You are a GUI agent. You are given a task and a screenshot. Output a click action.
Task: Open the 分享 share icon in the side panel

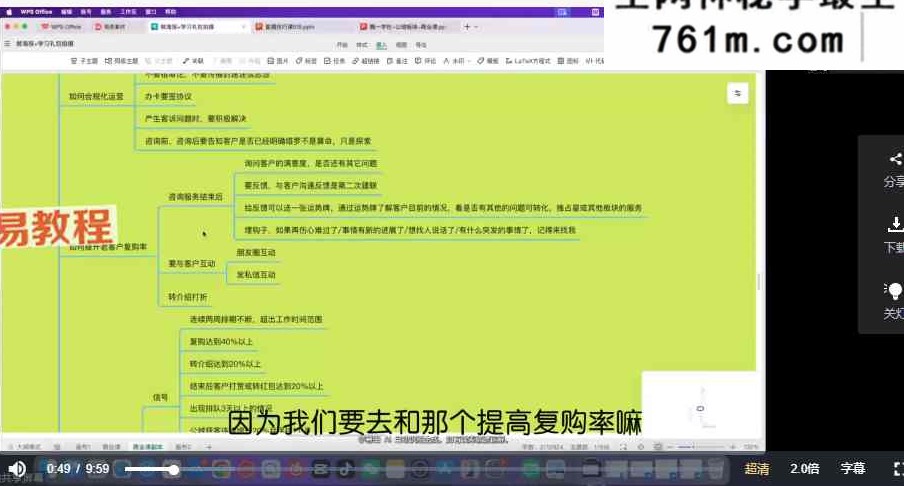[x=894, y=160]
